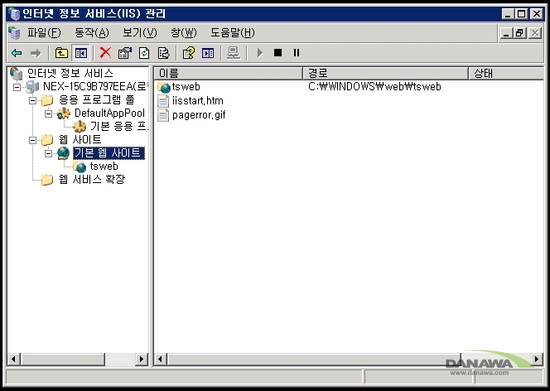The height and width of the screenshot is (391, 550).
Task: Click the MMC console icon in the menu bar
Action: click(14, 33)
